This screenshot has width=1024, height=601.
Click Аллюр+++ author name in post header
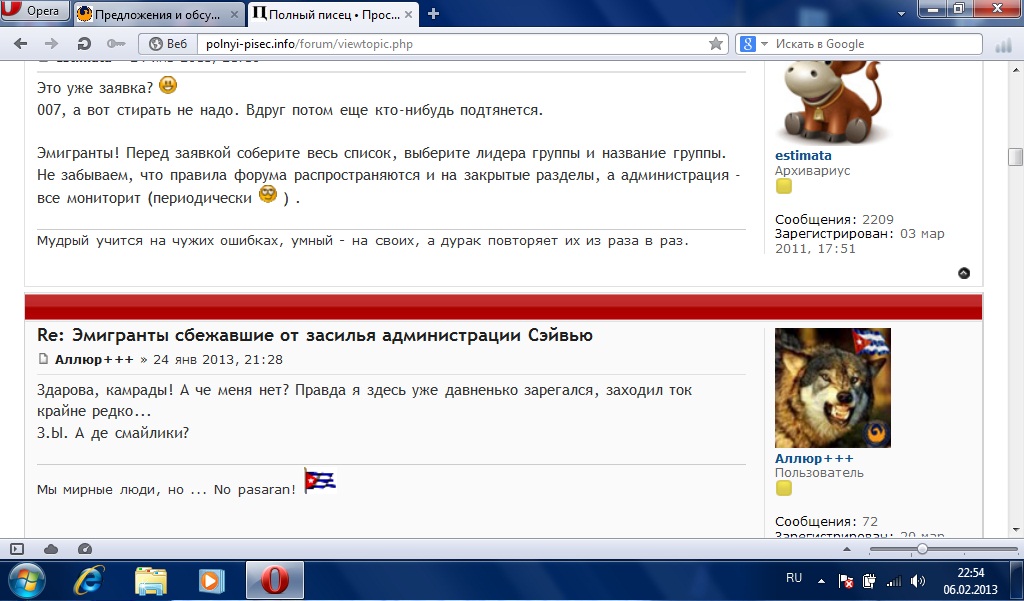[94, 359]
